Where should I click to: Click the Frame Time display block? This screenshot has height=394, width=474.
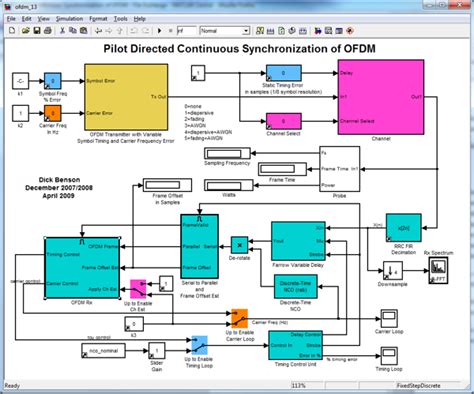point(282,169)
